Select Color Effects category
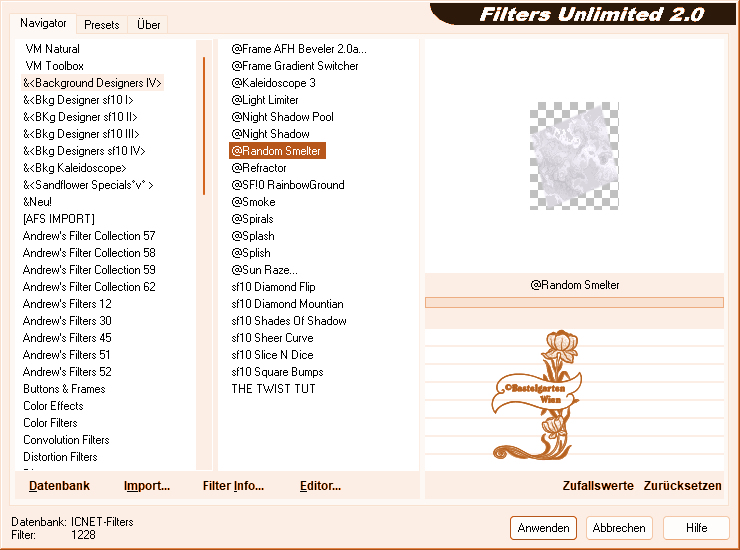Image resolution: width=740 pixels, height=550 pixels. pos(53,406)
